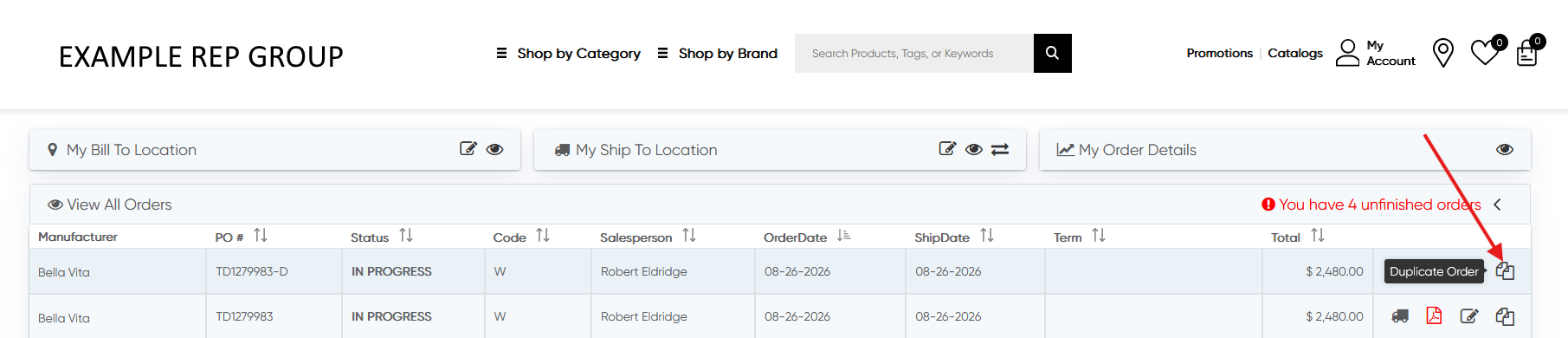Open My Ship To Location panel title
1568x338 pixels.
[x=646, y=150]
